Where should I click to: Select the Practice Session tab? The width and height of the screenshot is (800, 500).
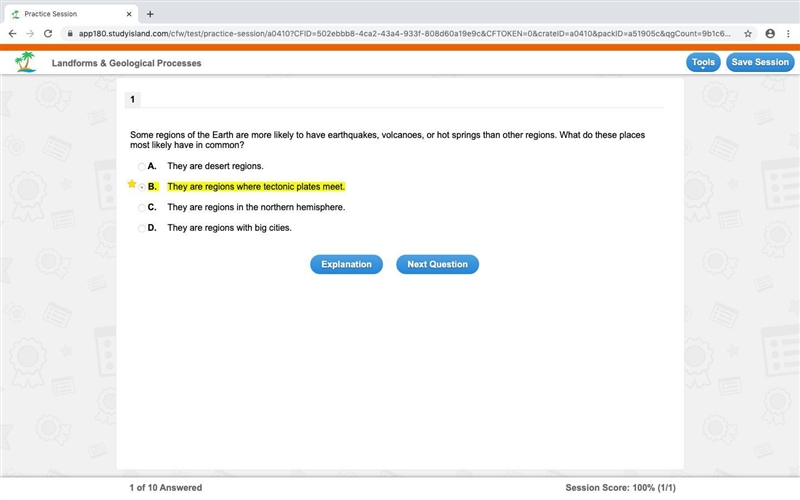click(71, 14)
